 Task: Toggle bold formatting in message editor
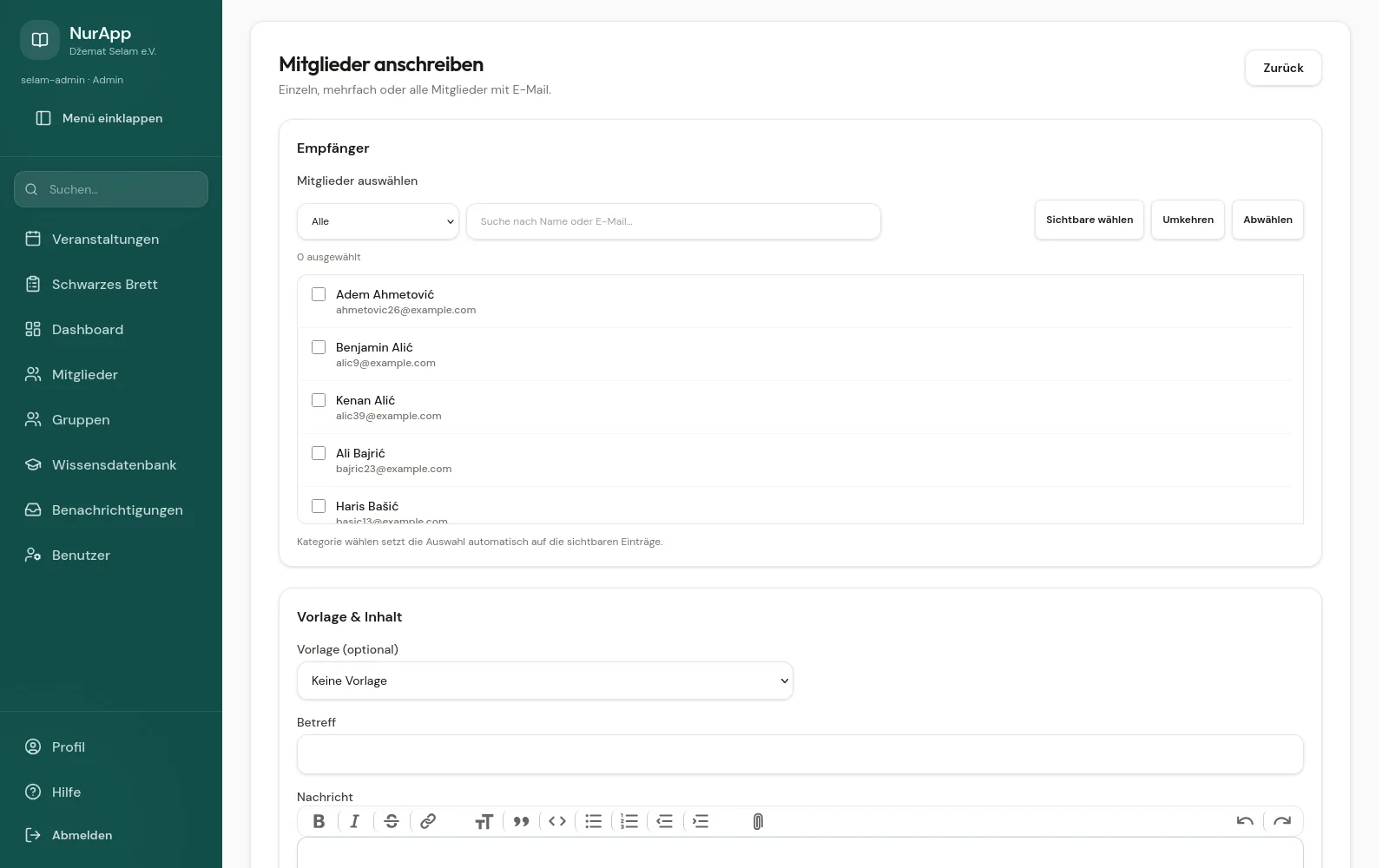319,821
